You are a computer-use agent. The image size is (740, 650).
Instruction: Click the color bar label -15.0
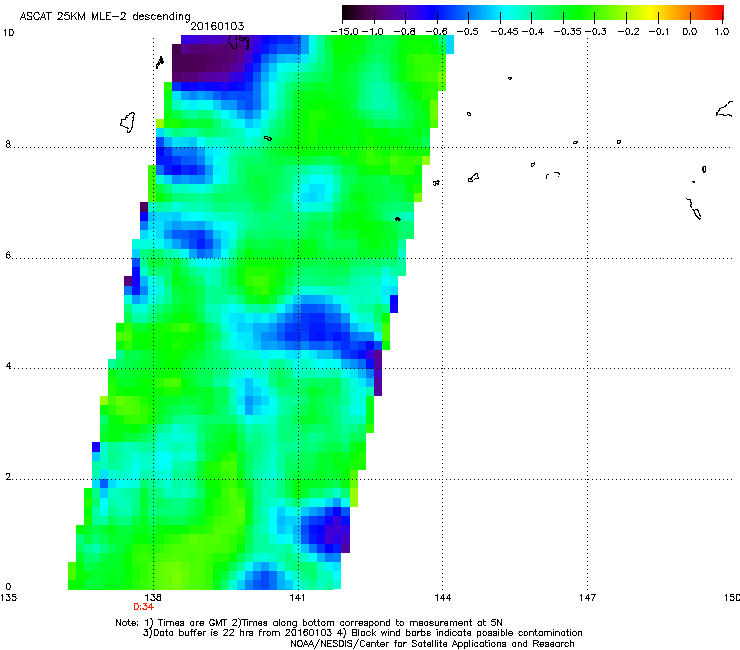(x=345, y=32)
